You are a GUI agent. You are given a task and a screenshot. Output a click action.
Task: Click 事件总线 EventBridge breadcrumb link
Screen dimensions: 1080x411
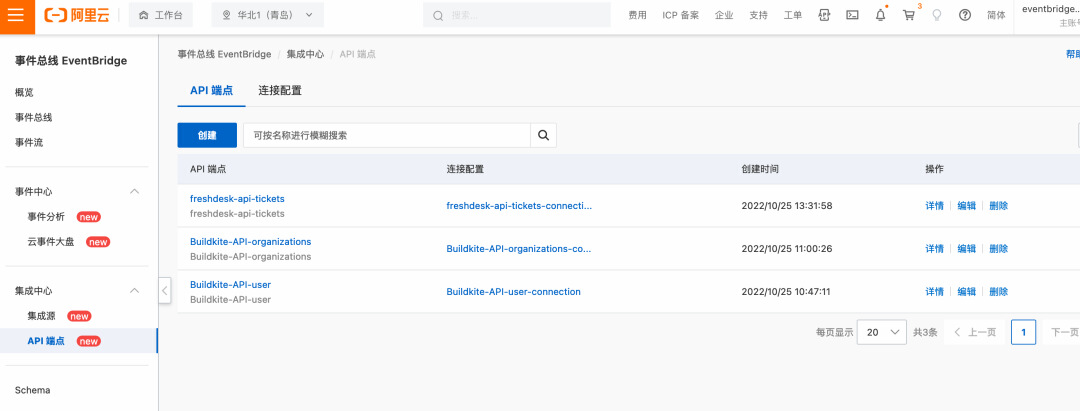tap(224, 54)
